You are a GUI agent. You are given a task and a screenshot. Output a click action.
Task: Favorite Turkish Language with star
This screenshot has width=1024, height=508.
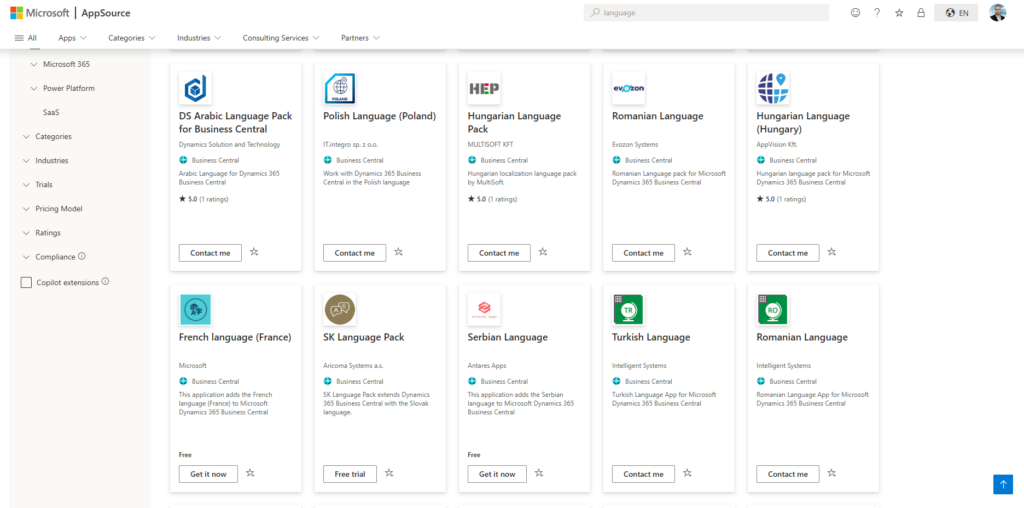(687, 473)
